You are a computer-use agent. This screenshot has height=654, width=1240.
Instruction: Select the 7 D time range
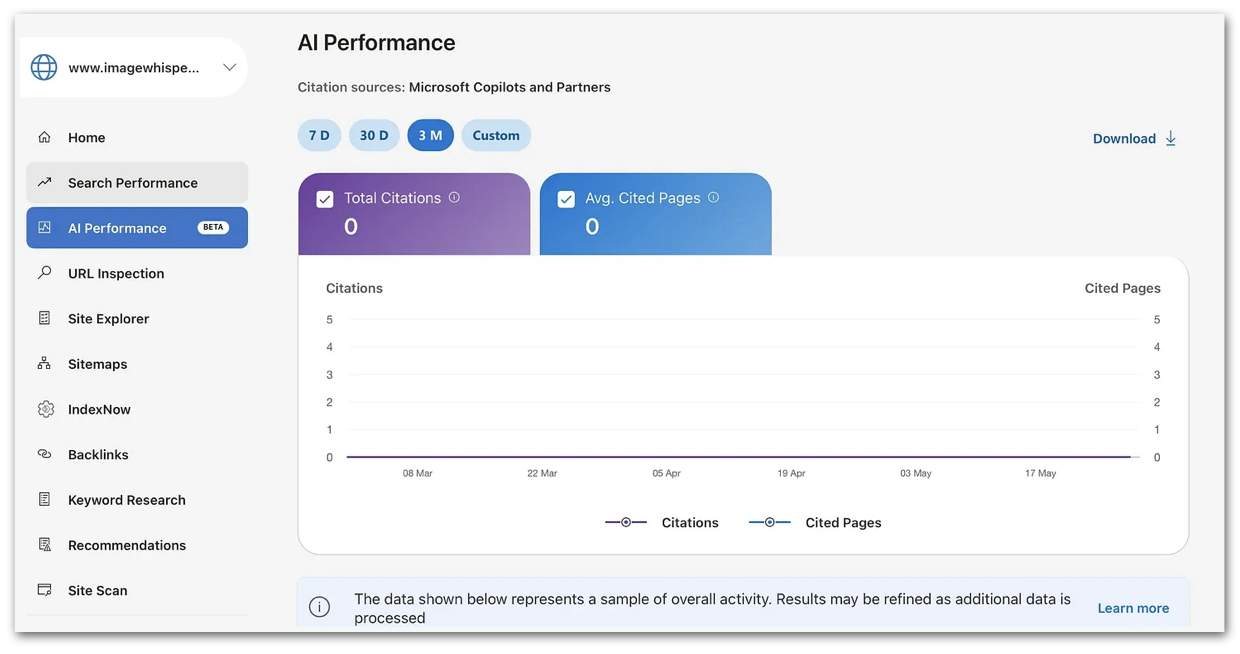[x=319, y=135]
